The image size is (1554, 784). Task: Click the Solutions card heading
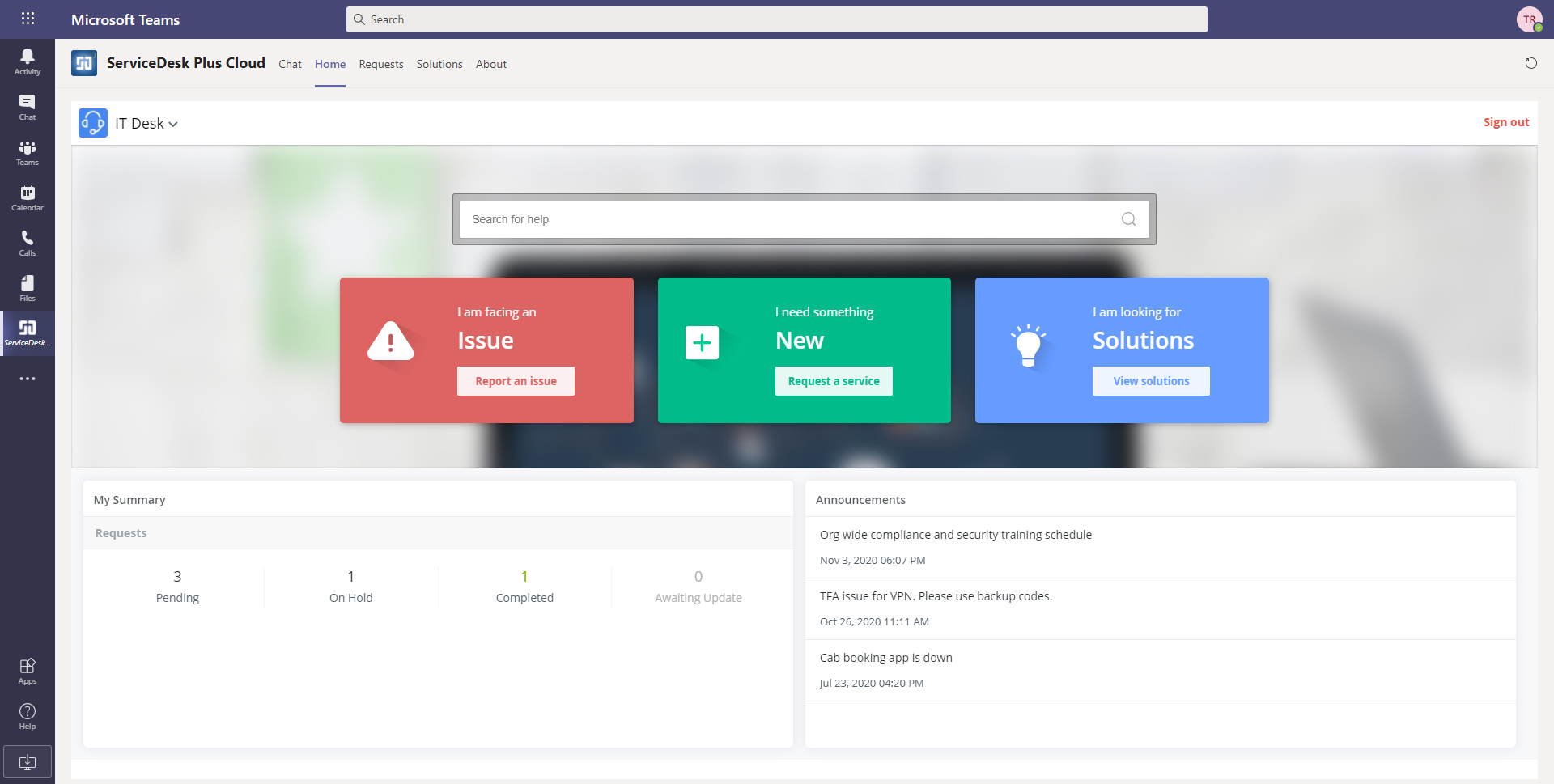1144,341
